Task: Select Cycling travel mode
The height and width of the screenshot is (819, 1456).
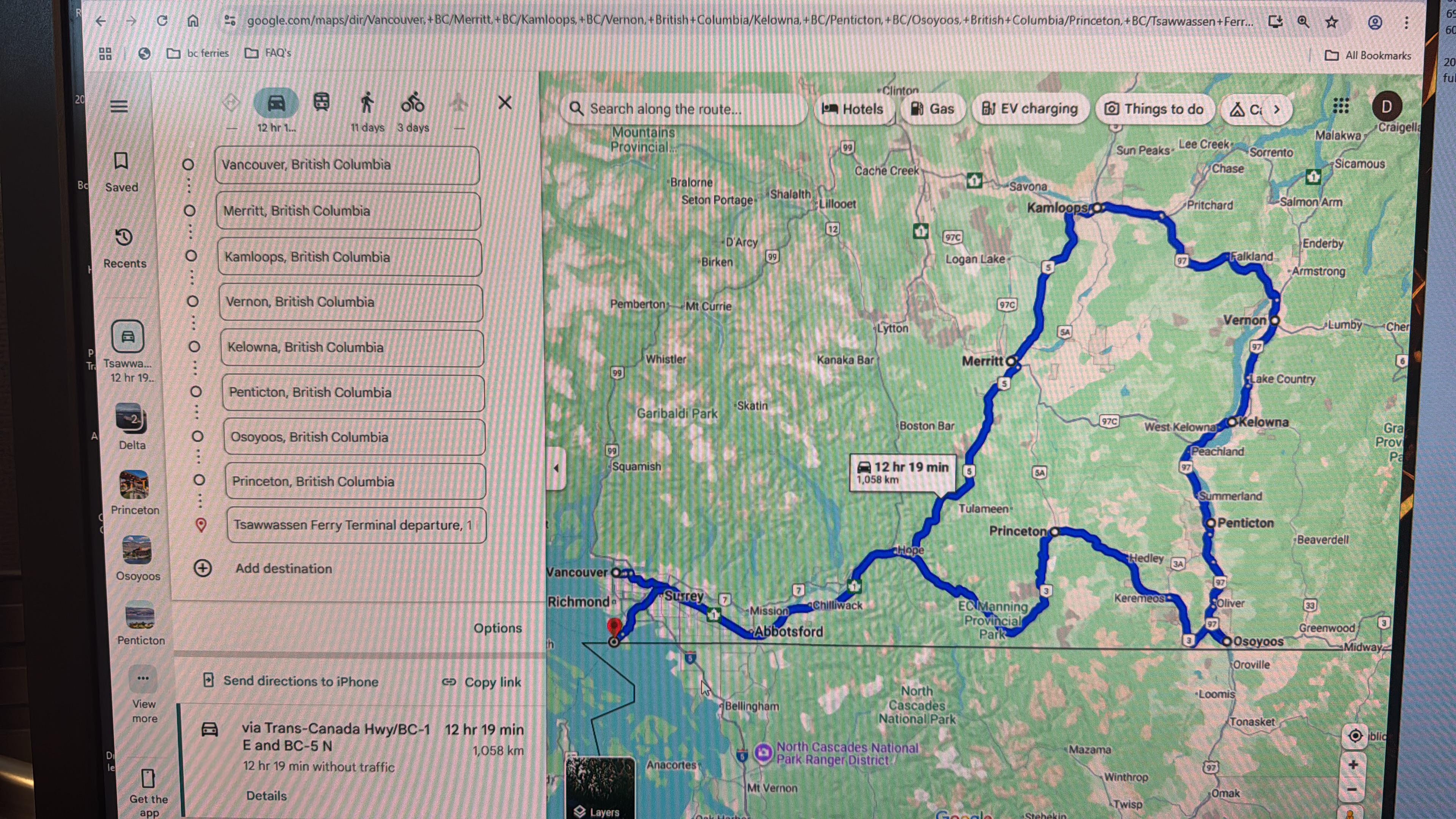Action: tap(413, 103)
